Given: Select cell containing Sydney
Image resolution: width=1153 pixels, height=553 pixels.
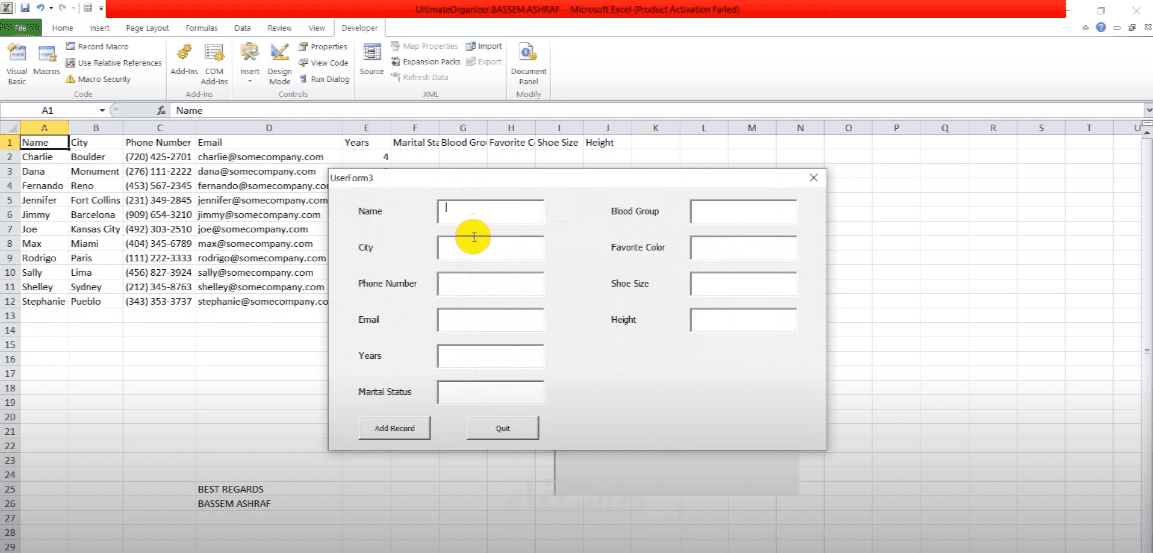Looking at the screenshot, I should (x=96, y=287).
